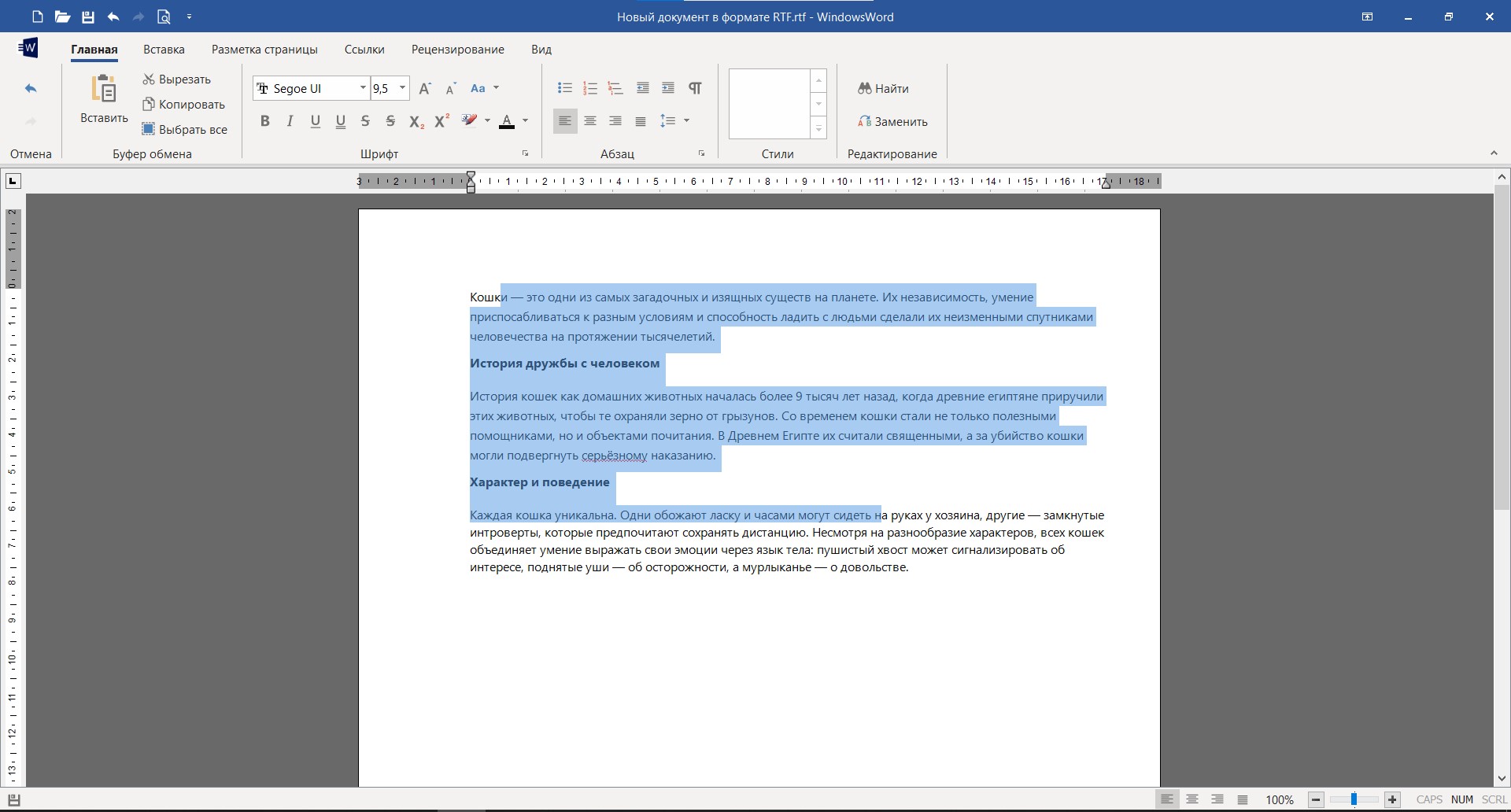The width and height of the screenshot is (1511, 812).
Task: Open the Разметка страницы tab
Action: point(264,49)
